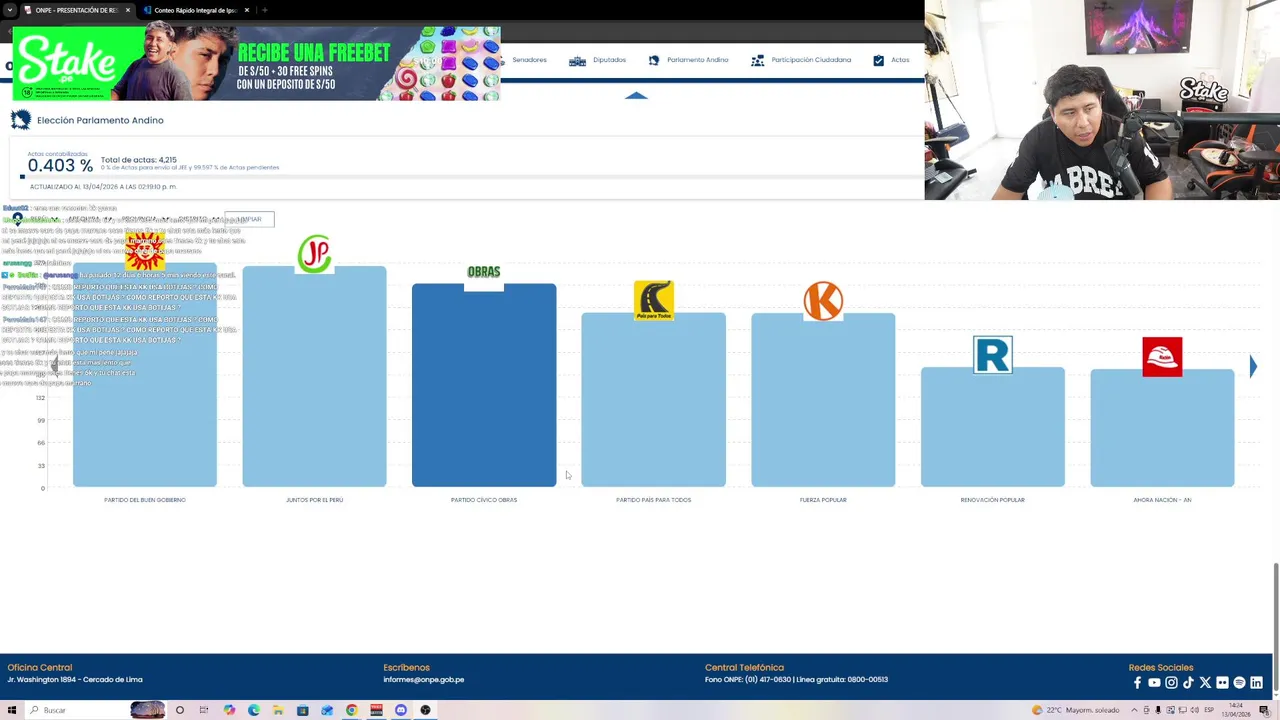Viewport: 1280px width, 720px height.
Task: Select the Partido País para Todos logo
Action: click(654, 300)
